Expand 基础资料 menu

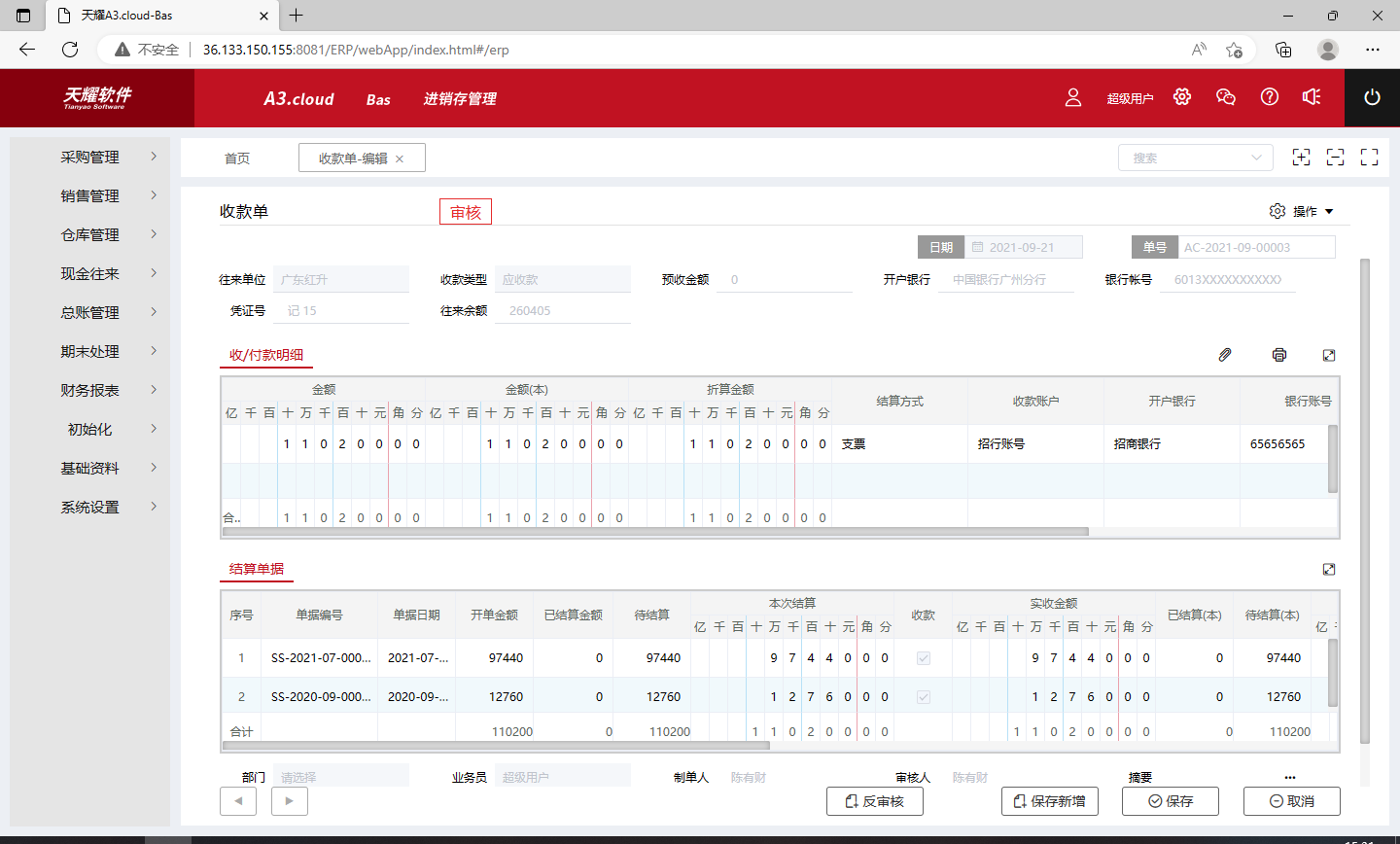click(x=89, y=468)
